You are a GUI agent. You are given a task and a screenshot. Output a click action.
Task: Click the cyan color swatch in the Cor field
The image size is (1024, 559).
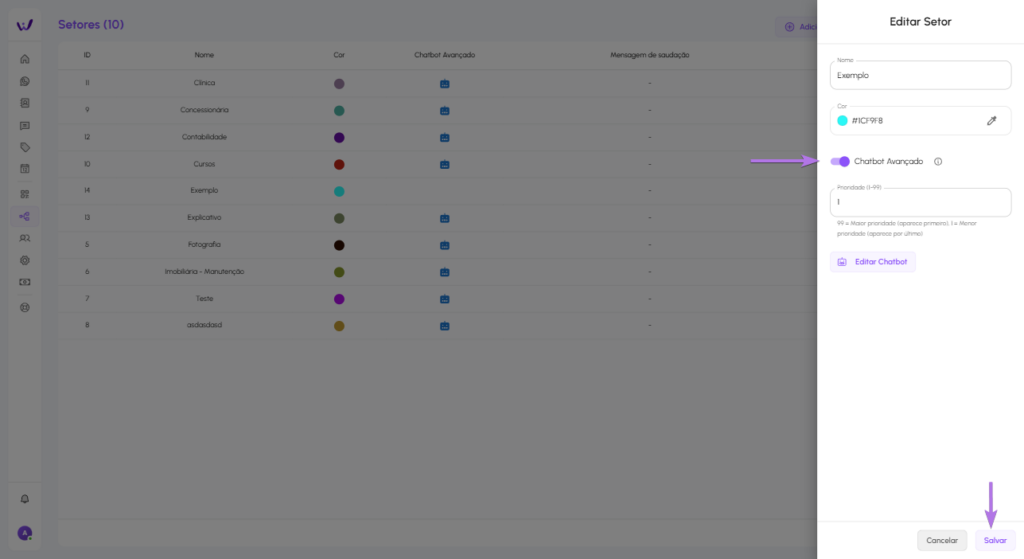(x=842, y=121)
